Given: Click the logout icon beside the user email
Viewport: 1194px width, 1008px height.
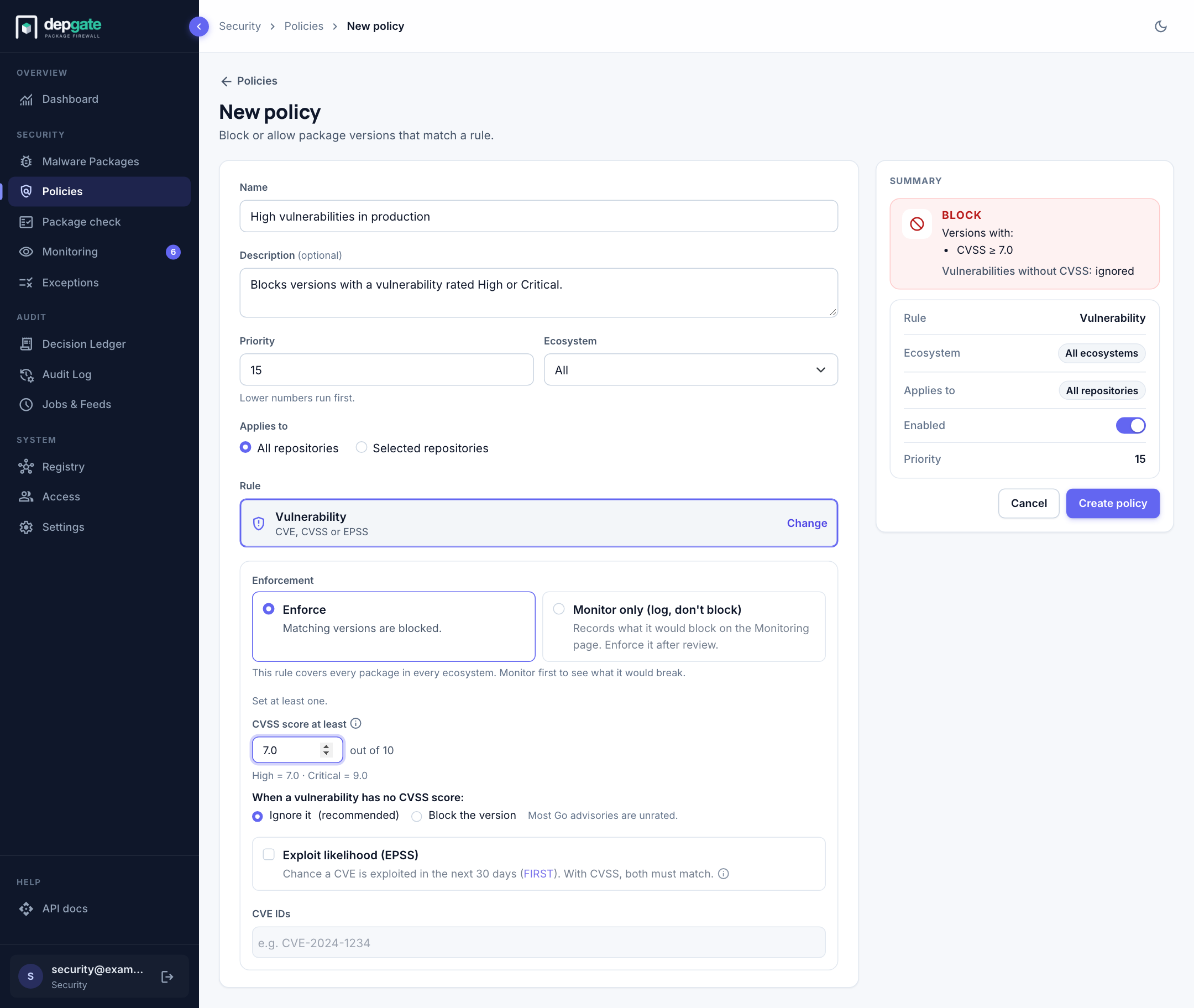Looking at the screenshot, I should pos(167,976).
